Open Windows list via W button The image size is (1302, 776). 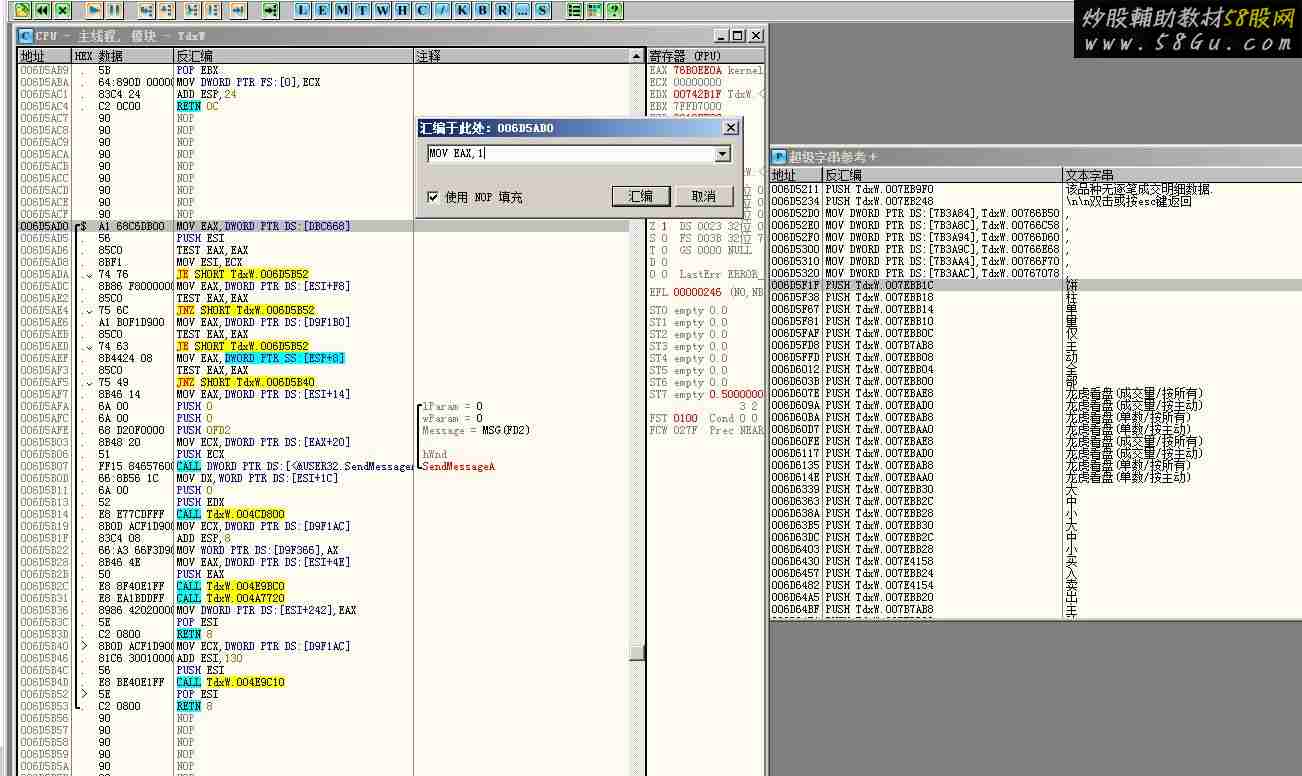pyautogui.click(x=382, y=10)
